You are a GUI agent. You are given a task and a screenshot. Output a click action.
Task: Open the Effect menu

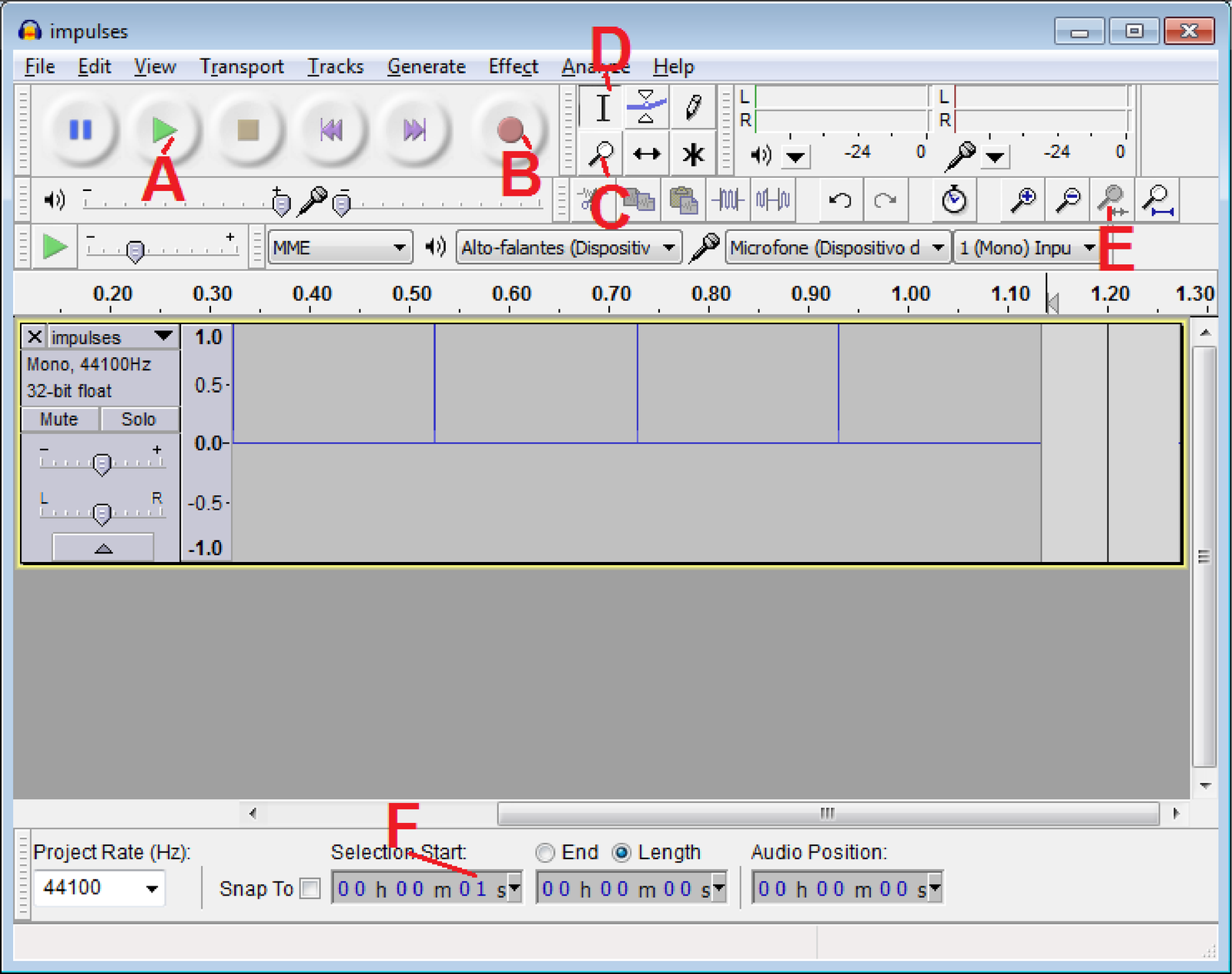pos(513,67)
